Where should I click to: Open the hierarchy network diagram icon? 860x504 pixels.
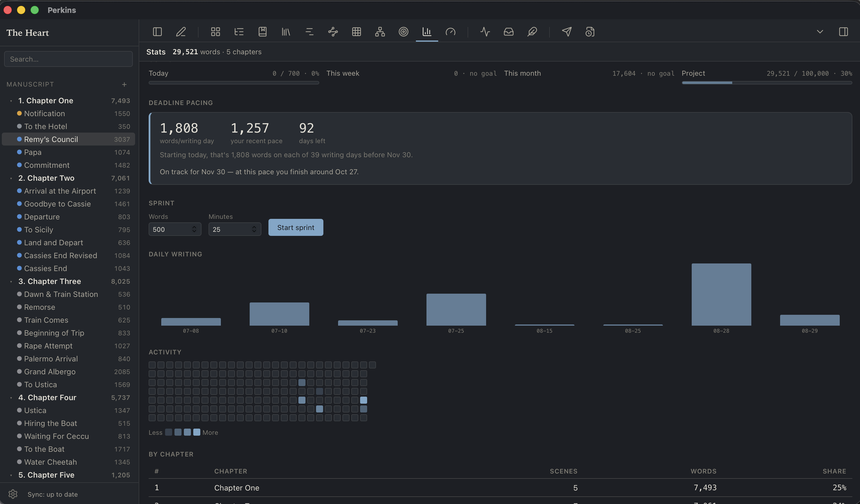click(x=380, y=32)
